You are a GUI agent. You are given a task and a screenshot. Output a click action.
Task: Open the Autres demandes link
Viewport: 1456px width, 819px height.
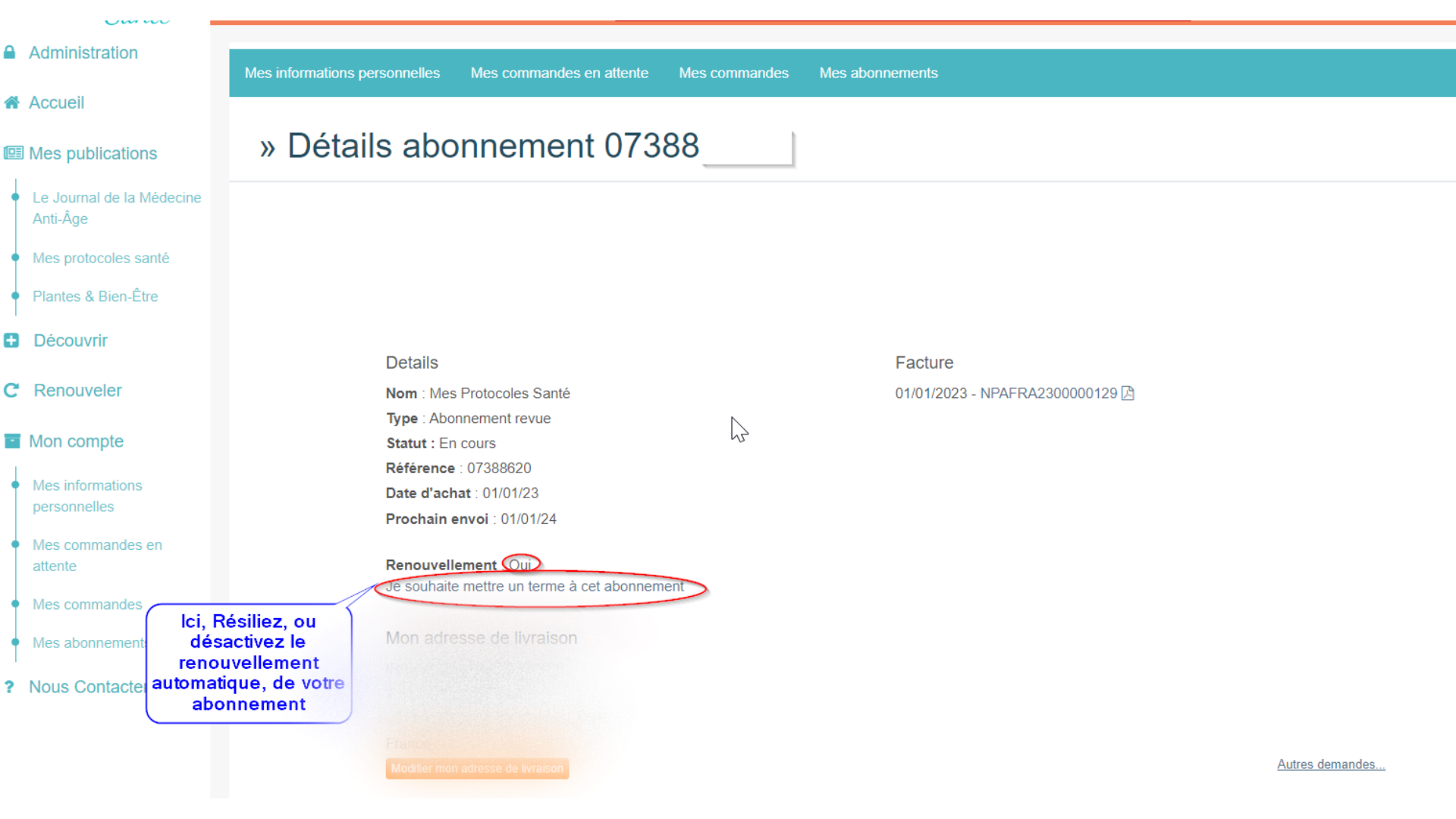[x=1330, y=764]
